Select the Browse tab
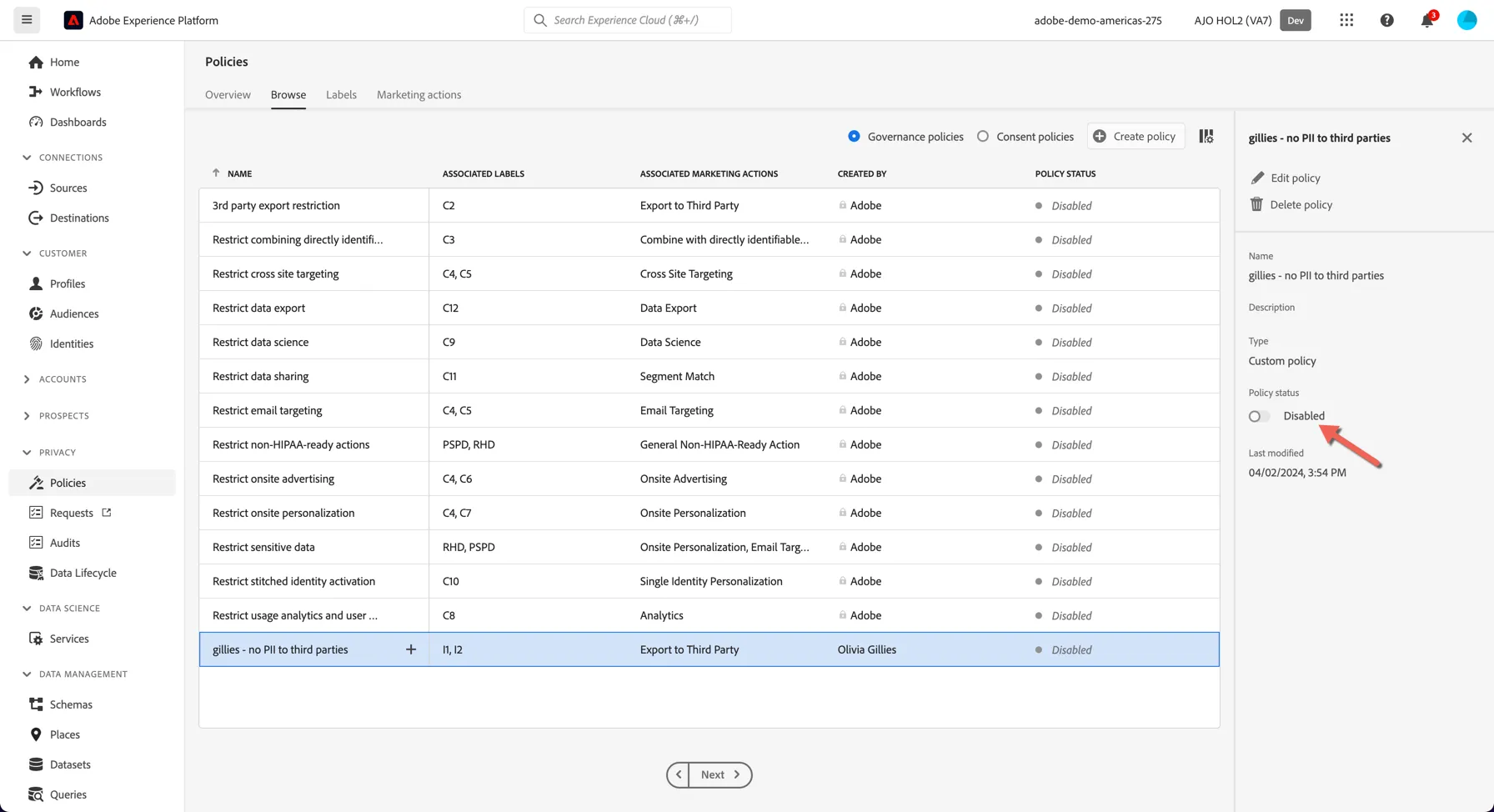The height and width of the screenshot is (812, 1494). [288, 94]
